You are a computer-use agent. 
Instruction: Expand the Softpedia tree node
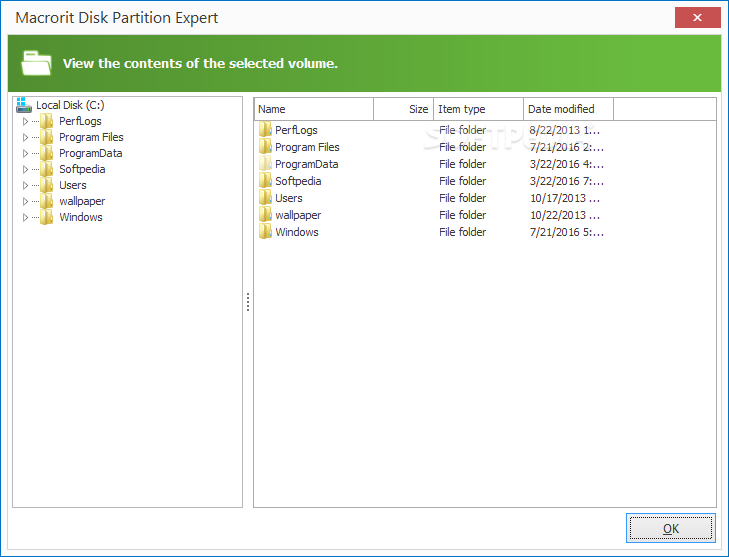coord(26,169)
